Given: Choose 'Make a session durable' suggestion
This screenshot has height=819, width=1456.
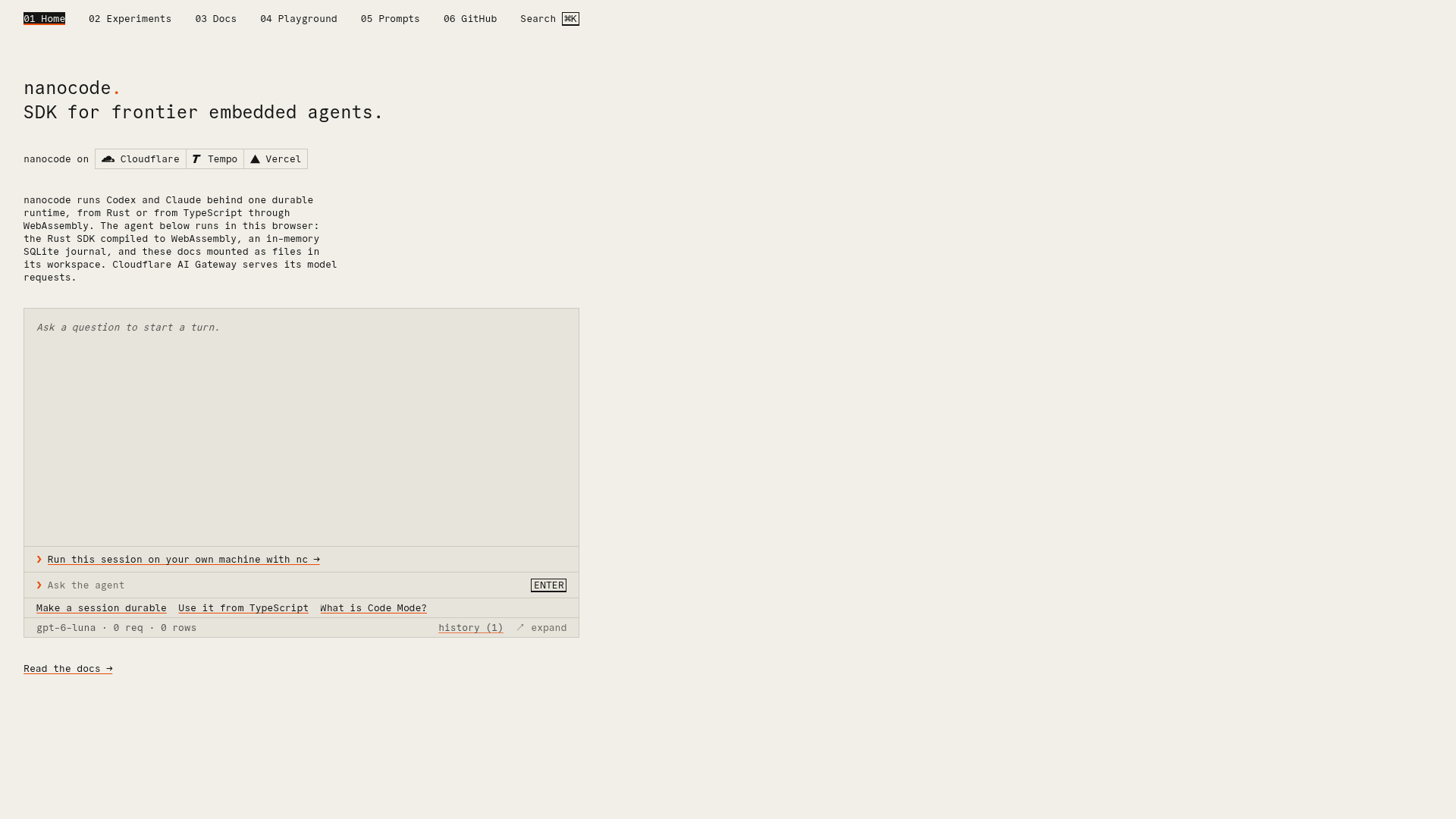Looking at the screenshot, I should point(101,608).
